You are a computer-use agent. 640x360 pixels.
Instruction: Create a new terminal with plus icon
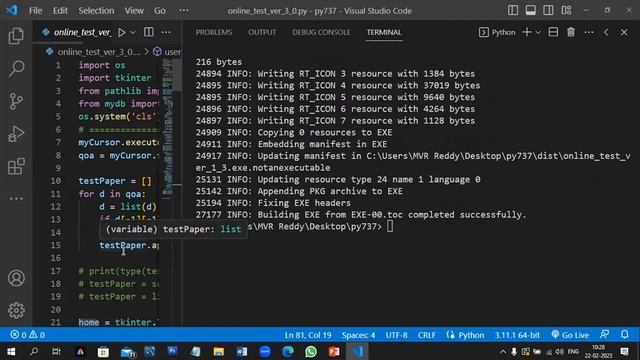coord(527,32)
